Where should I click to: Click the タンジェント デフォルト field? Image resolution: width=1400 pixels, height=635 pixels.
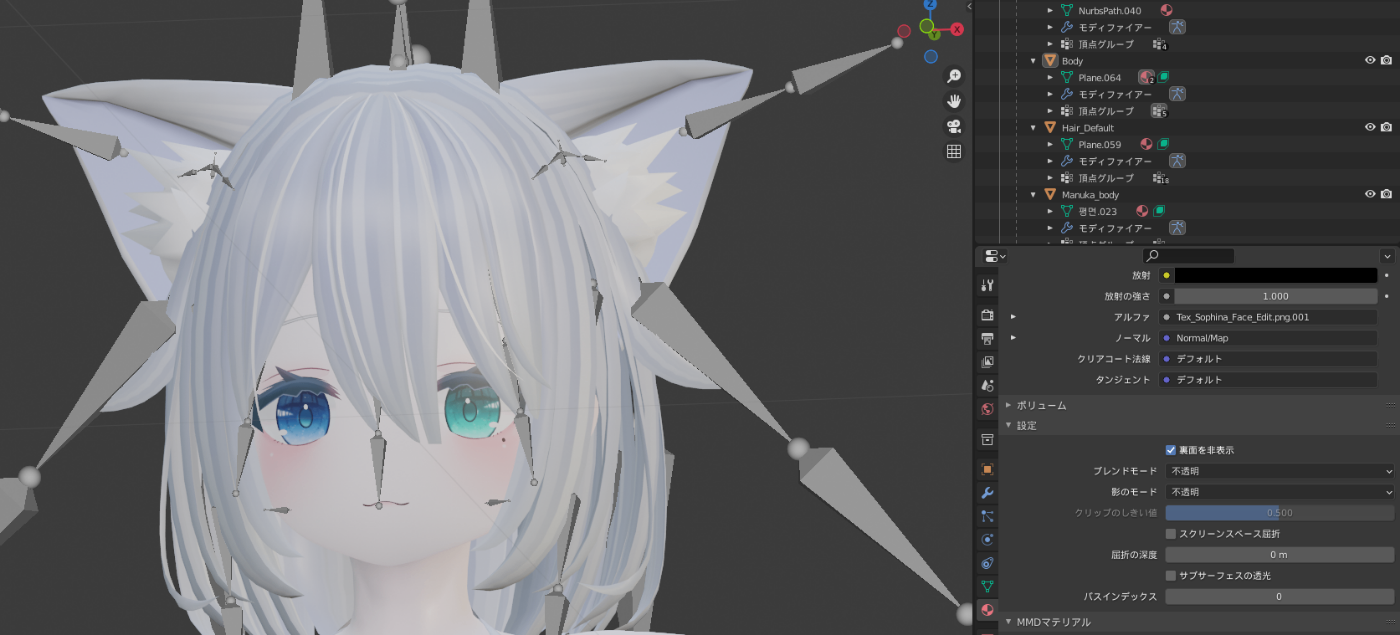(1268, 380)
